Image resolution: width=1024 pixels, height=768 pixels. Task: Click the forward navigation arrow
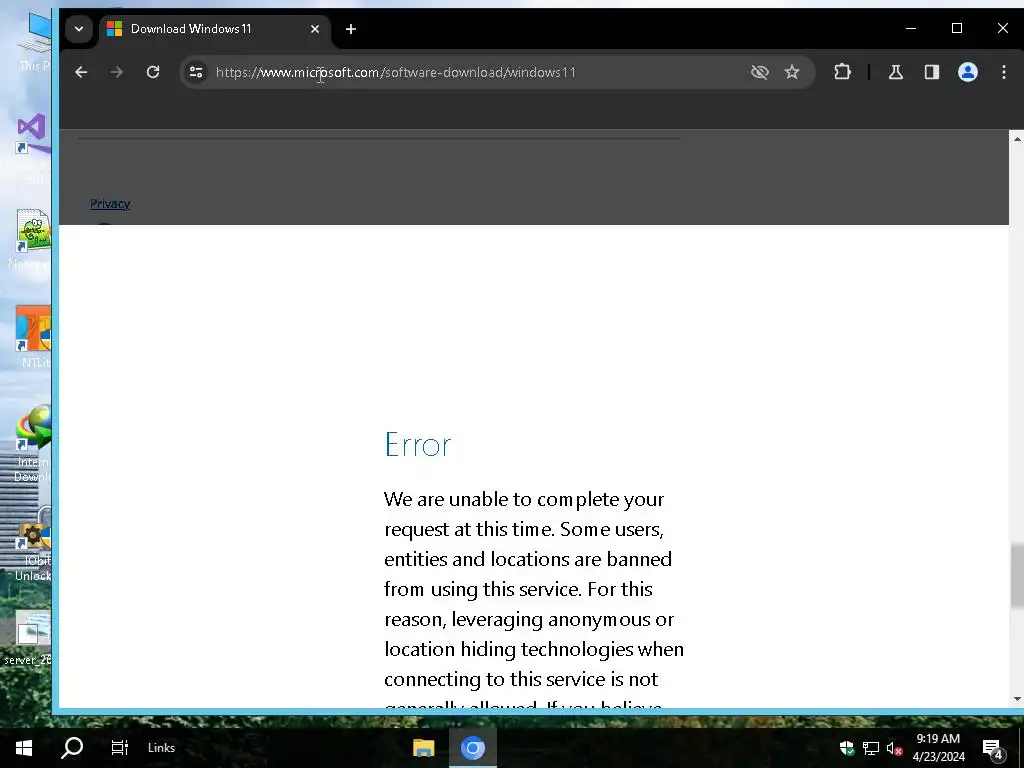[117, 72]
